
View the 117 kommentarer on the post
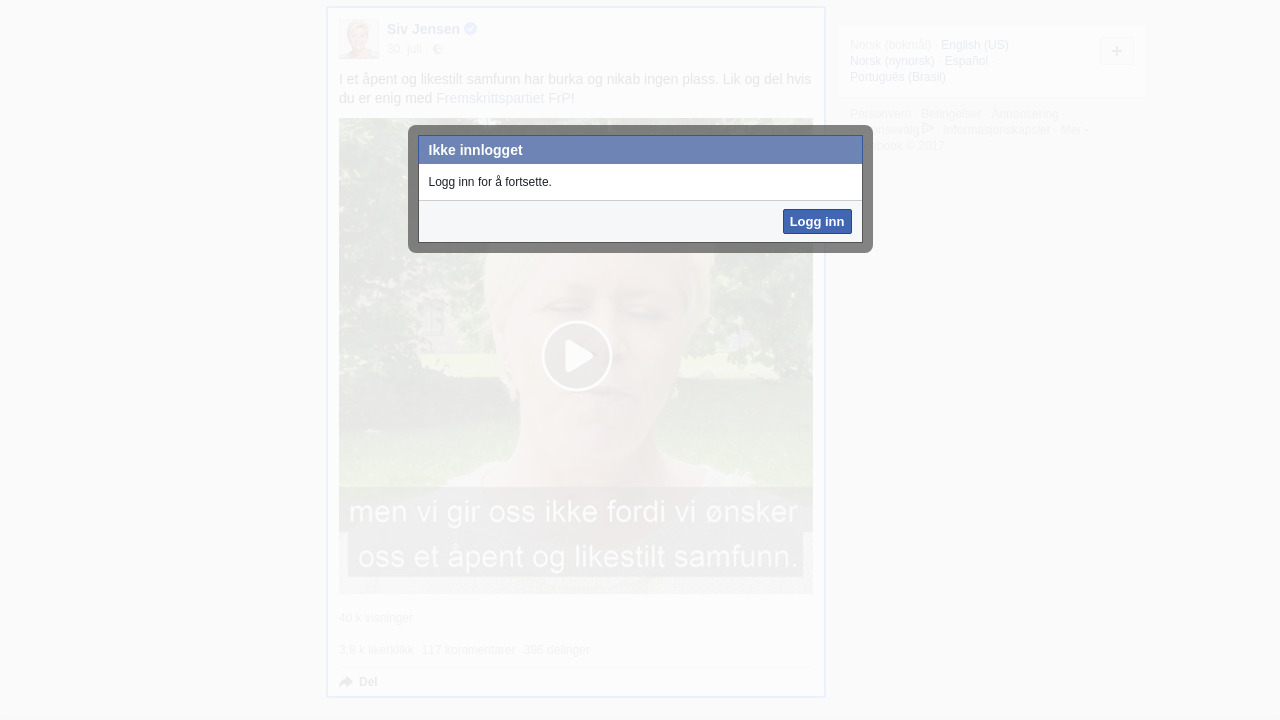tap(468, 650)
